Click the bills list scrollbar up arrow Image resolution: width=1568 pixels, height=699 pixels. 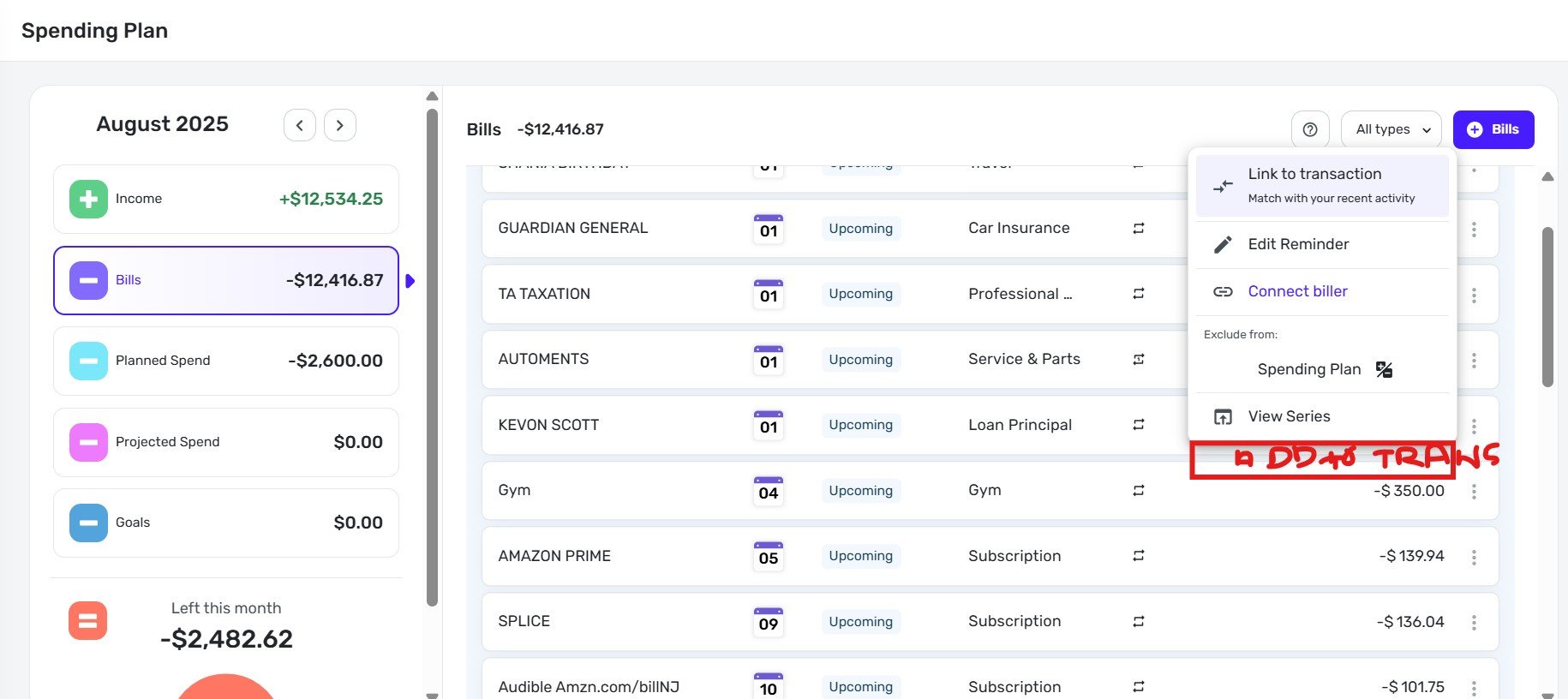pos(1547,176)
